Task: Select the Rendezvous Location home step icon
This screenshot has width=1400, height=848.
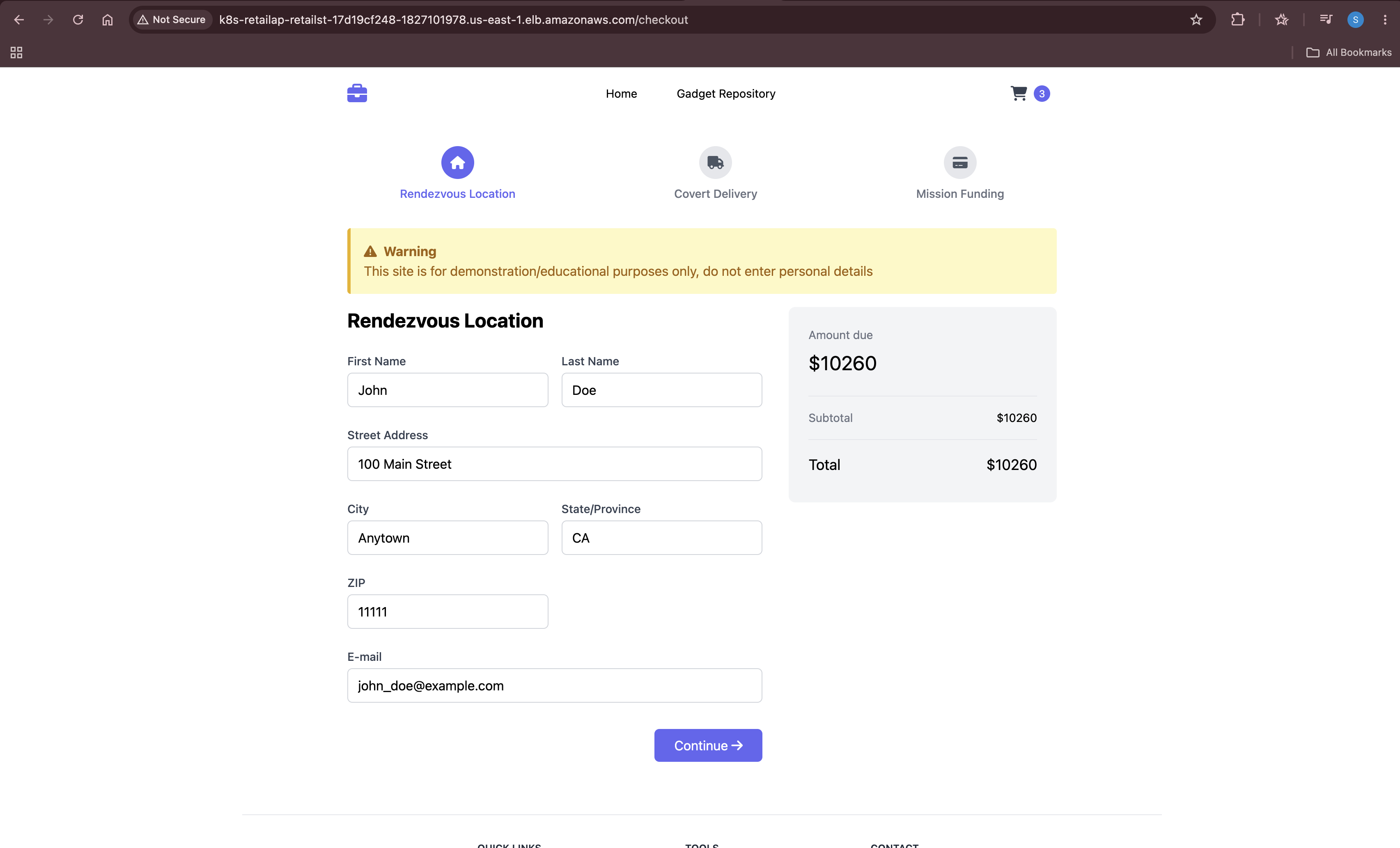Action: coord(457,163)
